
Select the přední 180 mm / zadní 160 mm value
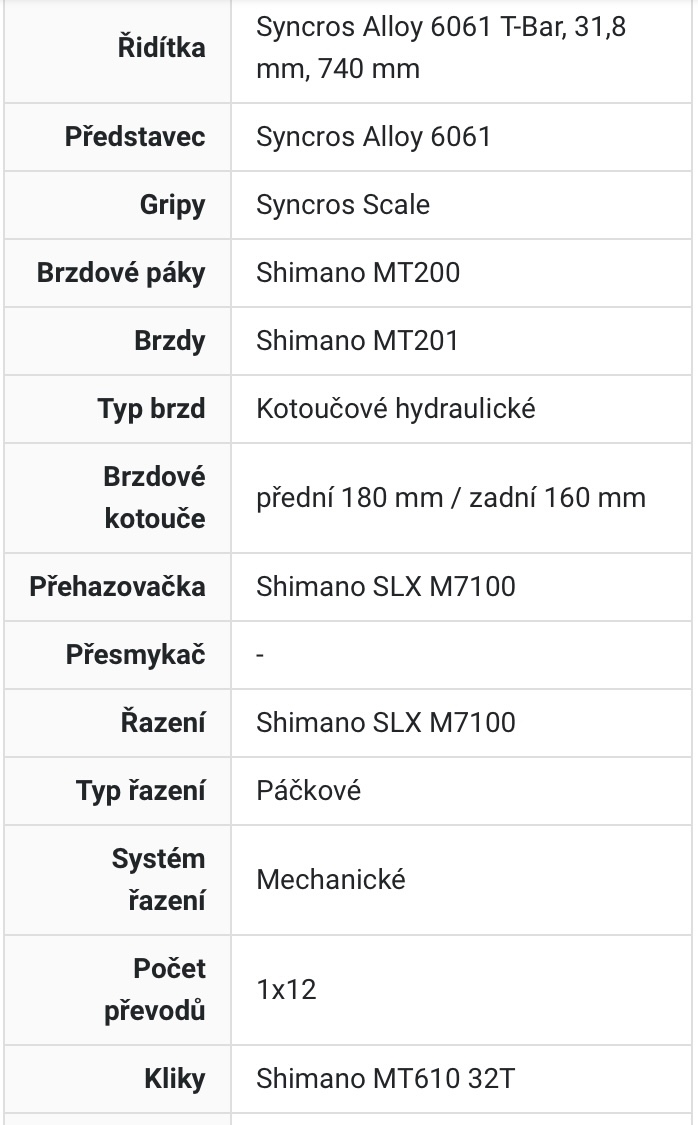pyautogui.click(x=451, y=497)
